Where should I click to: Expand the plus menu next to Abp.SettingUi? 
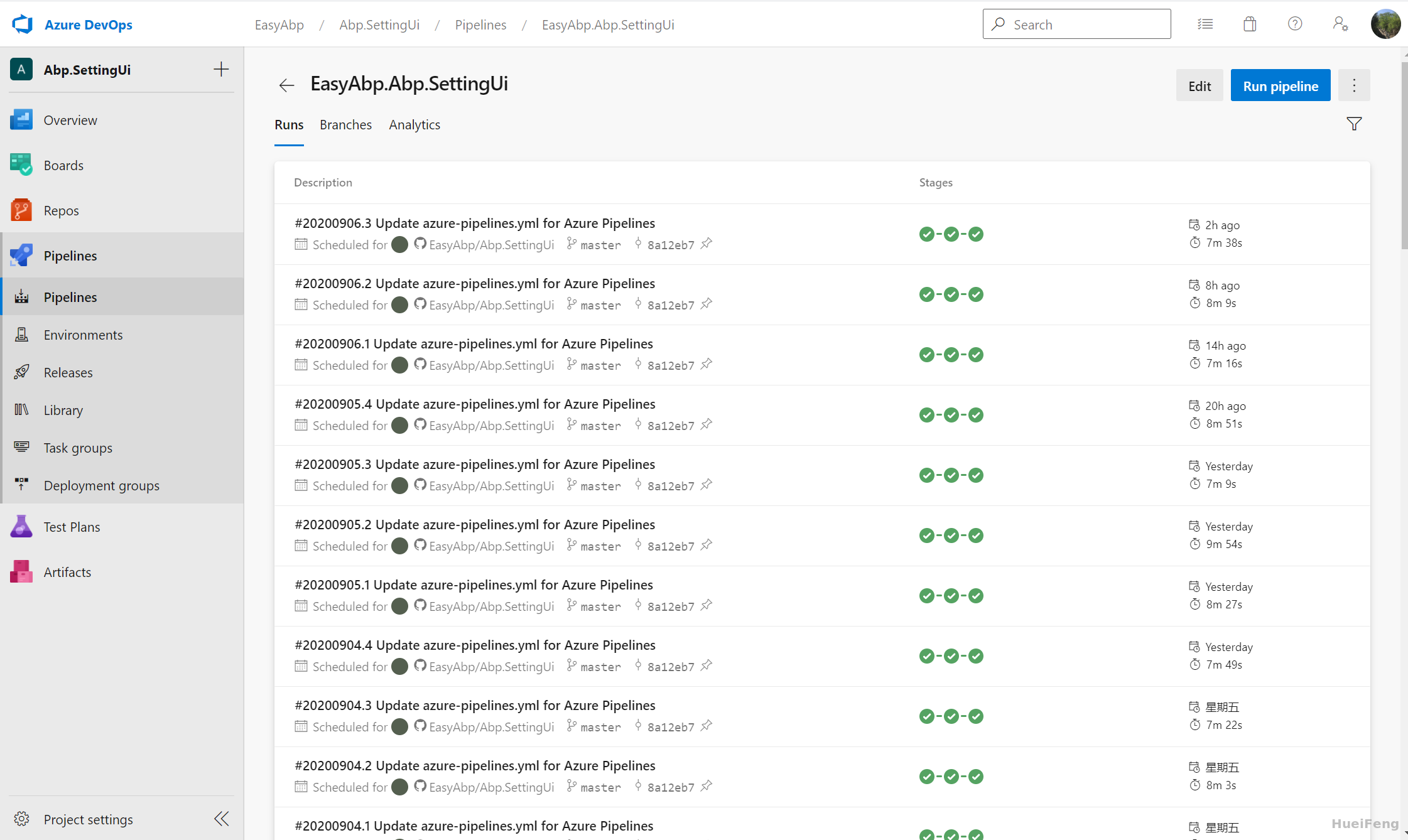coord(221,70)
